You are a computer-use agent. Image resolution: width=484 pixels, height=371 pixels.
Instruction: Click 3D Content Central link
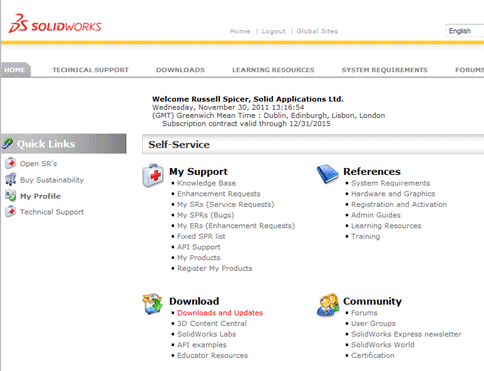point(212,324)
